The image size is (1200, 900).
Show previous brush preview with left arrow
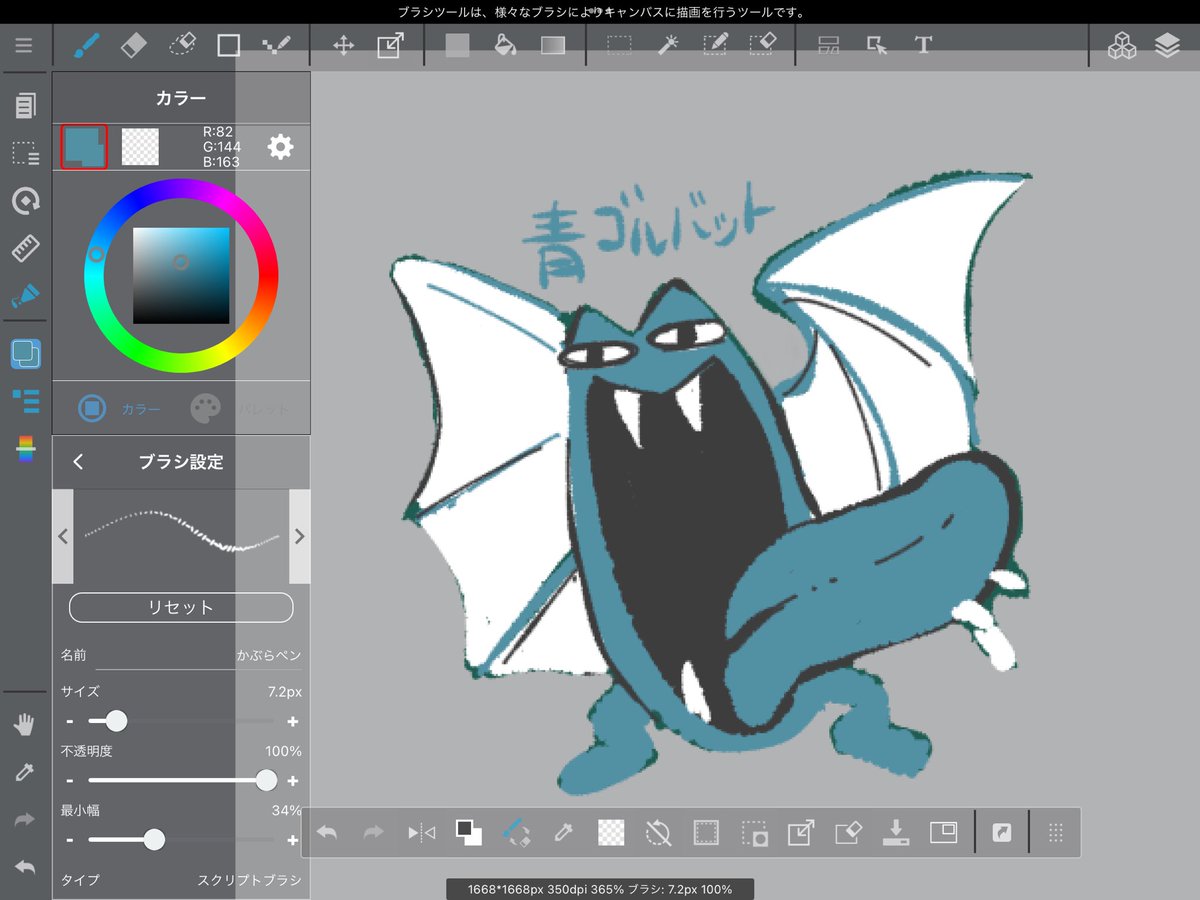pyautogui.click(x=63, y=536)
